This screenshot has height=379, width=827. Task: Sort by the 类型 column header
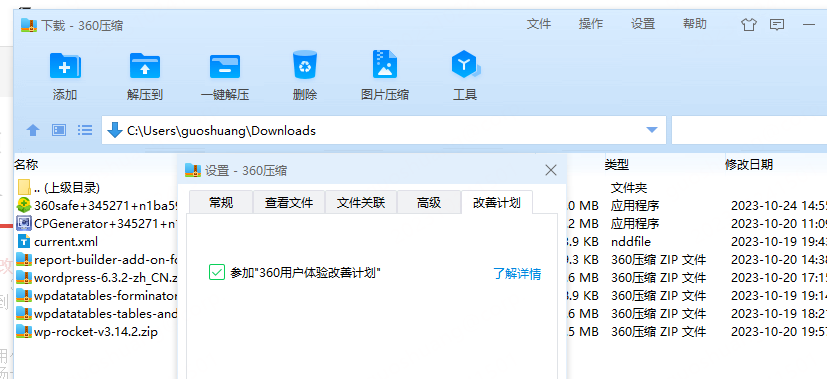[x=617, y=164]
